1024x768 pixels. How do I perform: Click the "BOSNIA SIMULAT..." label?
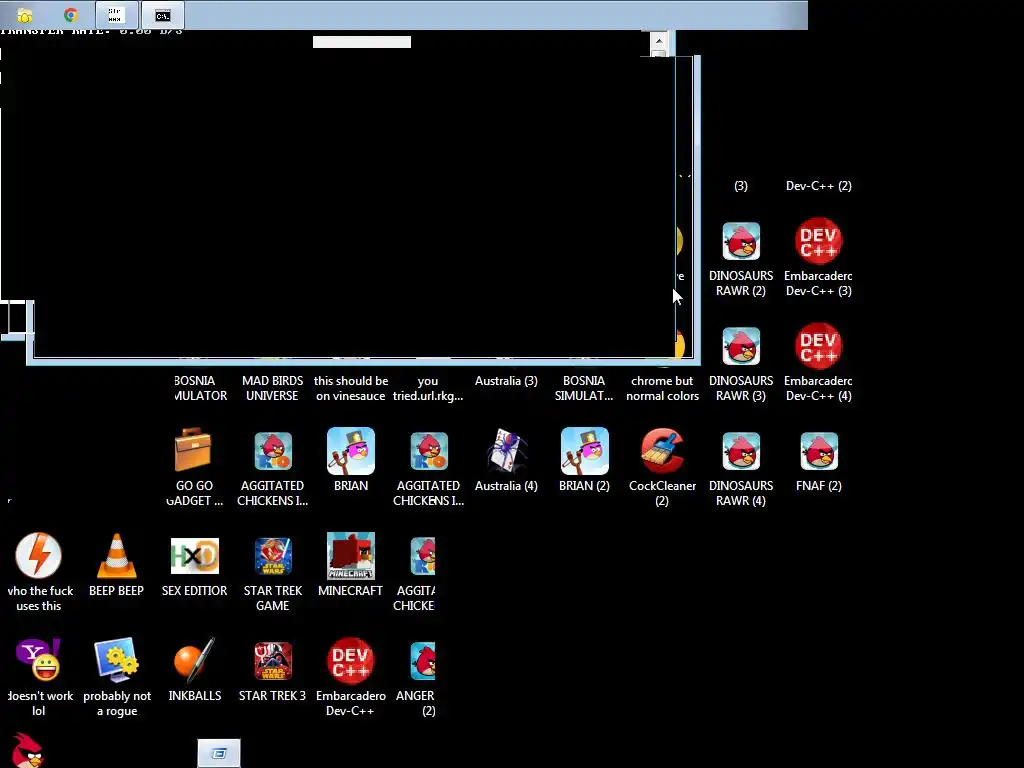[584, 388]
